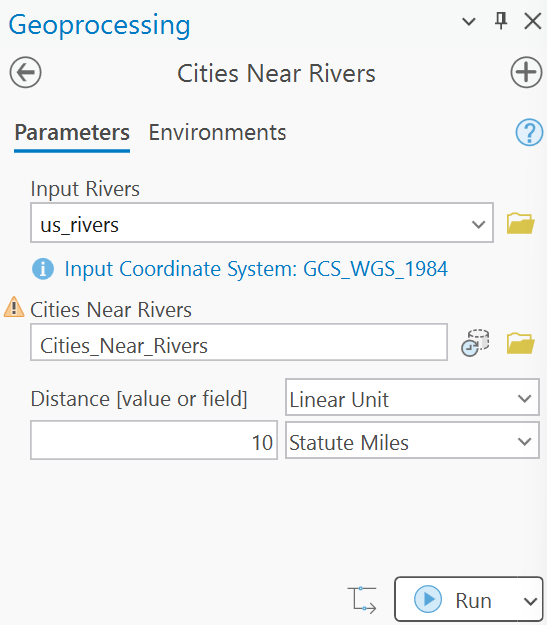This screenshot has height=625, width=547.
Task: Click the output database options icon
Action: 475,343
